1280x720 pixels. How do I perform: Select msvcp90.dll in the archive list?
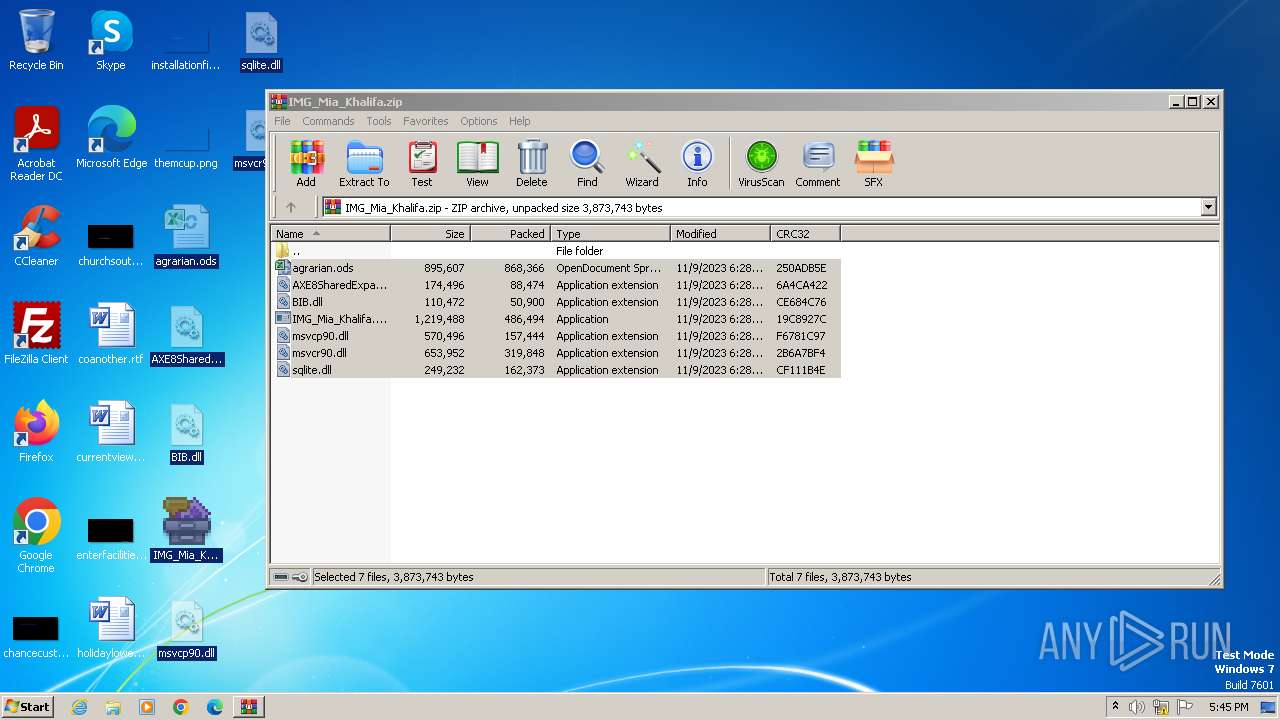click(x=555, y=336)
